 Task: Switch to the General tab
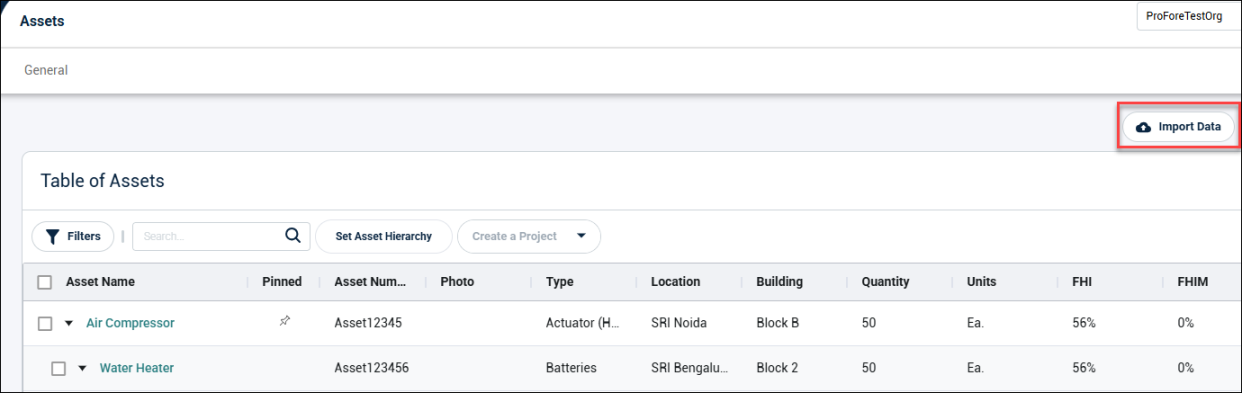[x=46, y=71]
